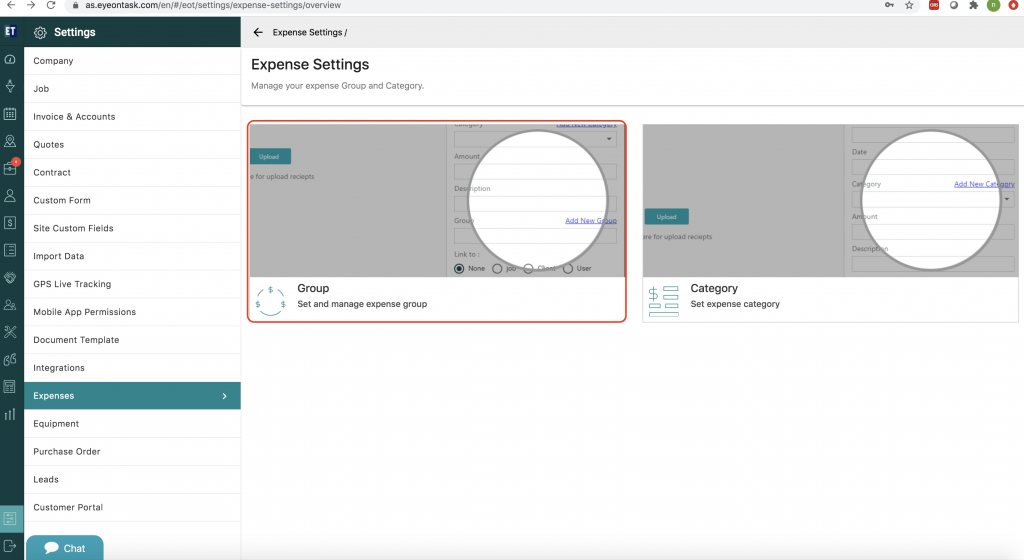Click the Category card's dollar list icon
The width and height of the screenshot is (1024, 560).
pos(664,301)
